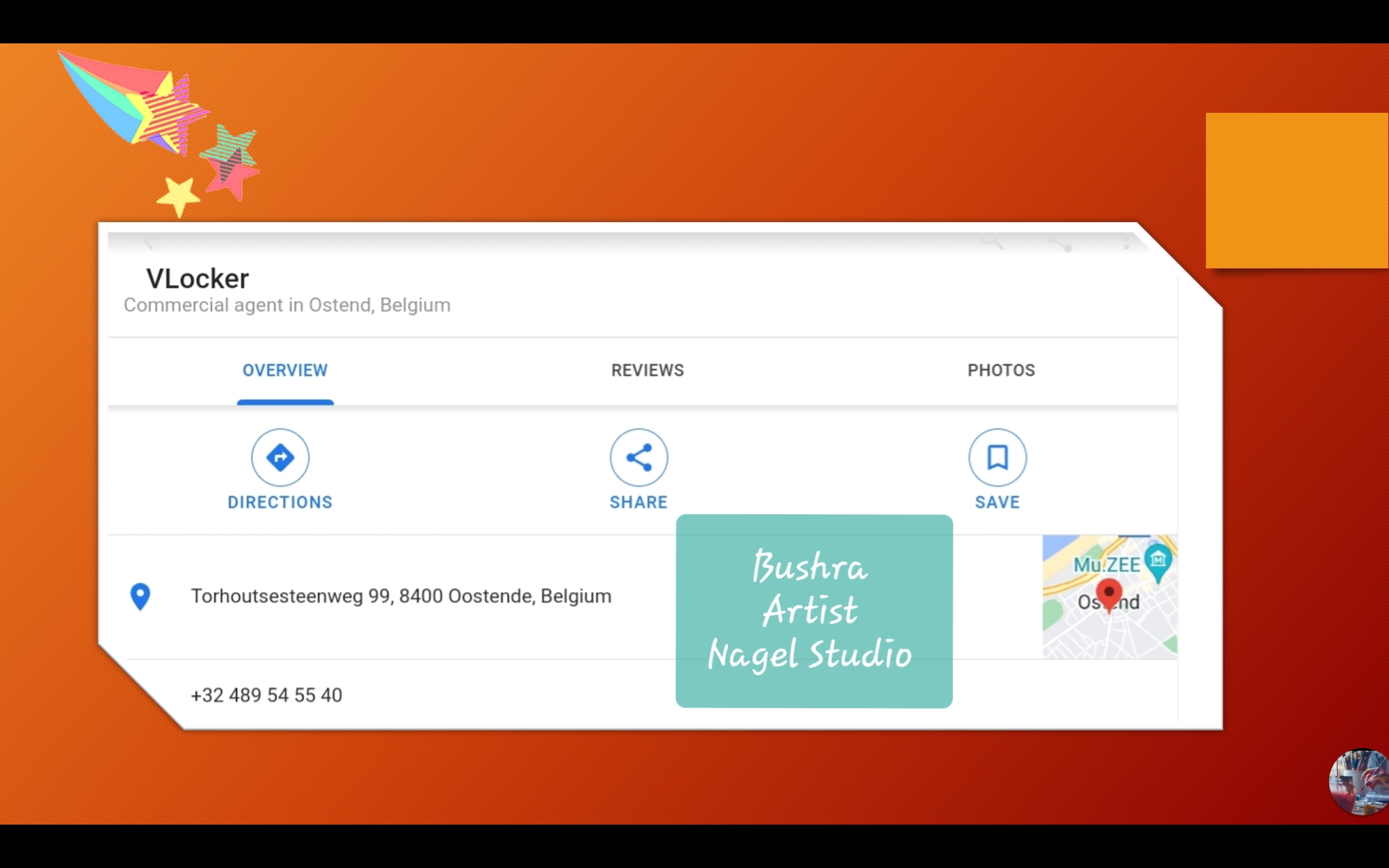The height and width of the screenshot is (868, 1389).
Task: Open the Photos tab
Action: [1001, 370]
